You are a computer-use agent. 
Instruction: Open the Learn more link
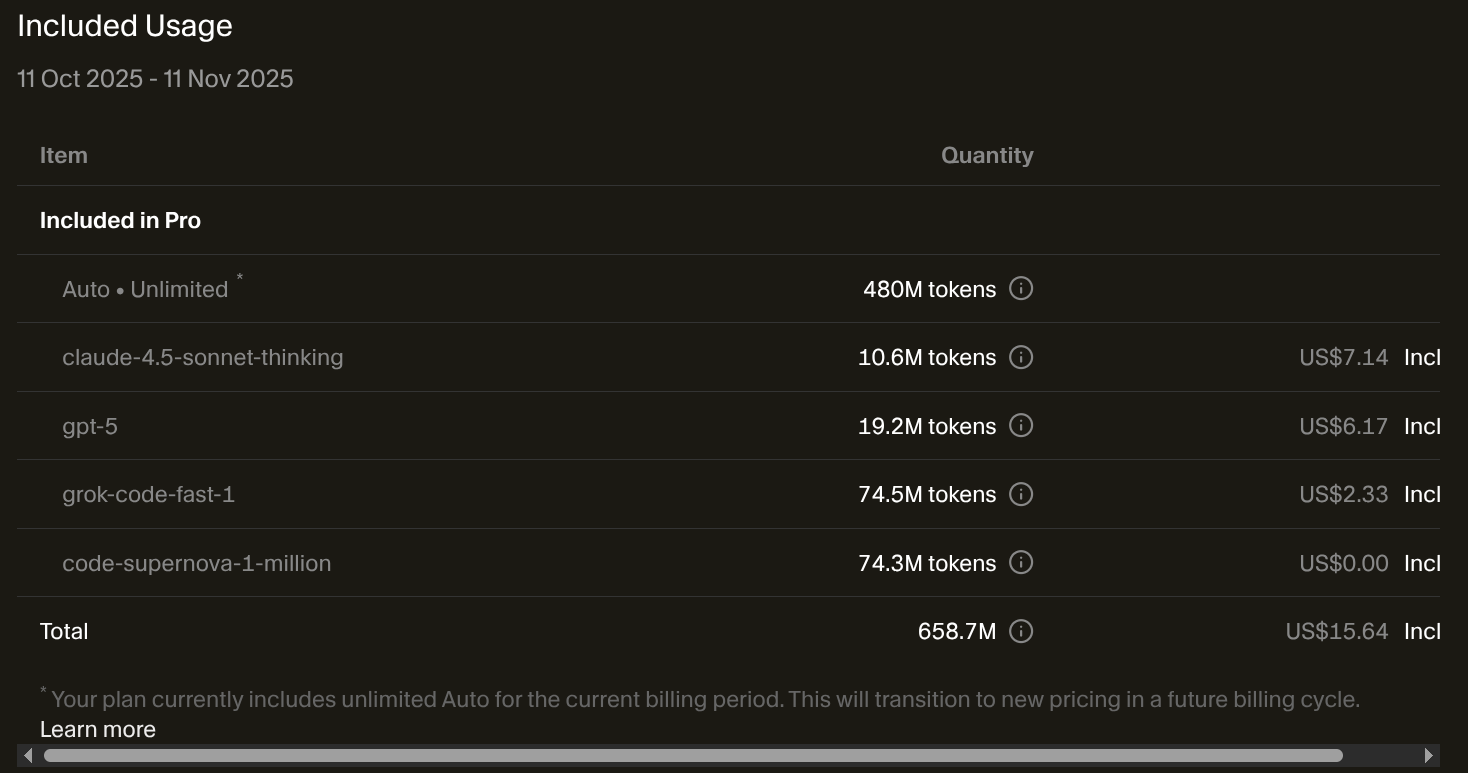[98, 729]
